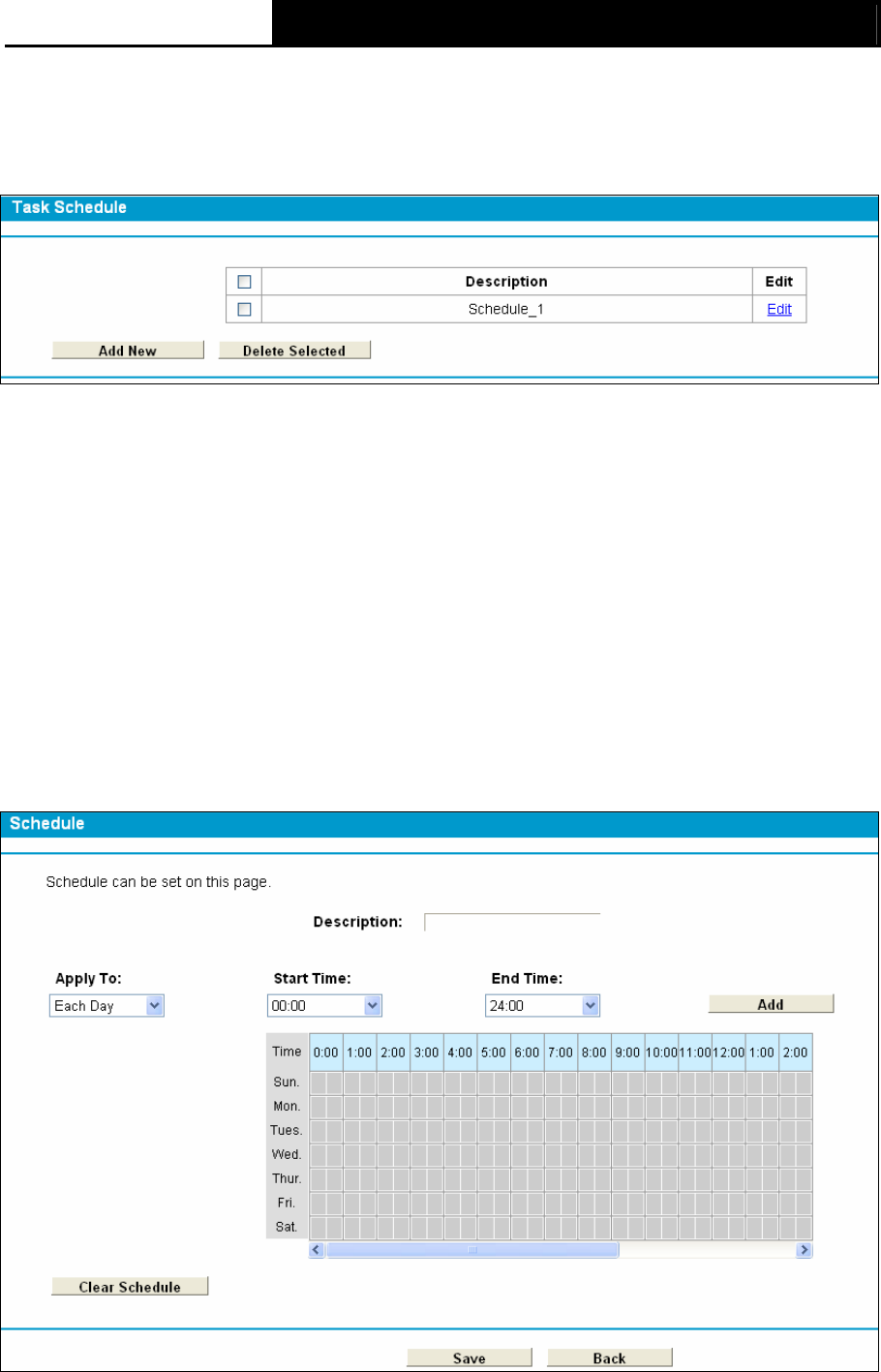Check the box for Schedule_1 row
881x1372 pixels.
[x=244, y=309]
